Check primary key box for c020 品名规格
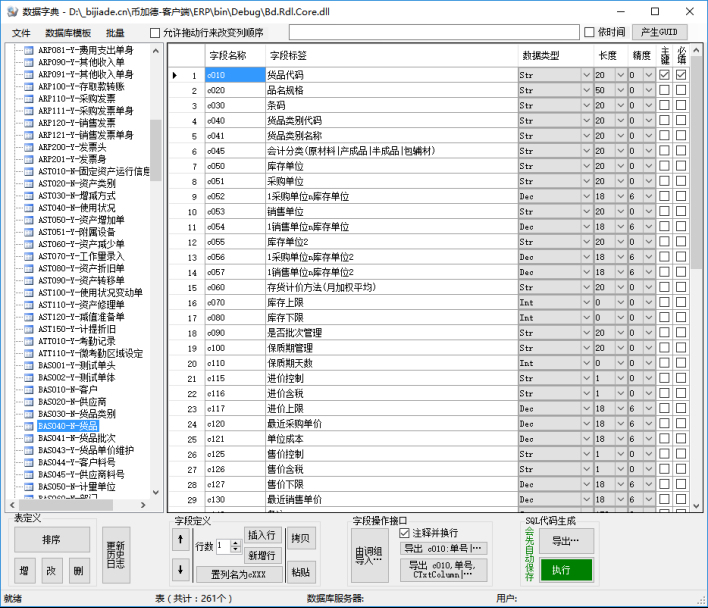This screenshot has width=708, height=608. coord(664,90)
